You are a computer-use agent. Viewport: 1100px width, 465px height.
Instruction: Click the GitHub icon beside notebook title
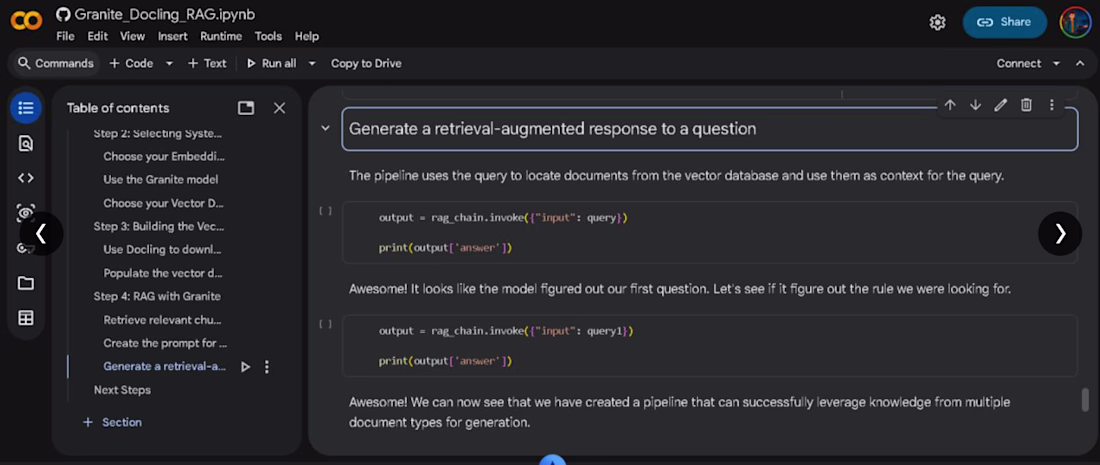point(63,15)
